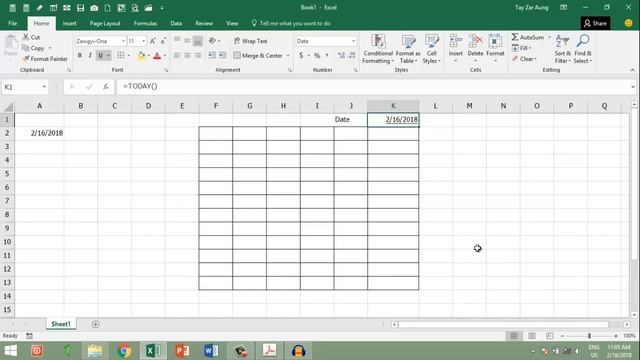Click the Print Preview icon in quick access toolbar
Screen dimensions: 640x360
(135, 8)
